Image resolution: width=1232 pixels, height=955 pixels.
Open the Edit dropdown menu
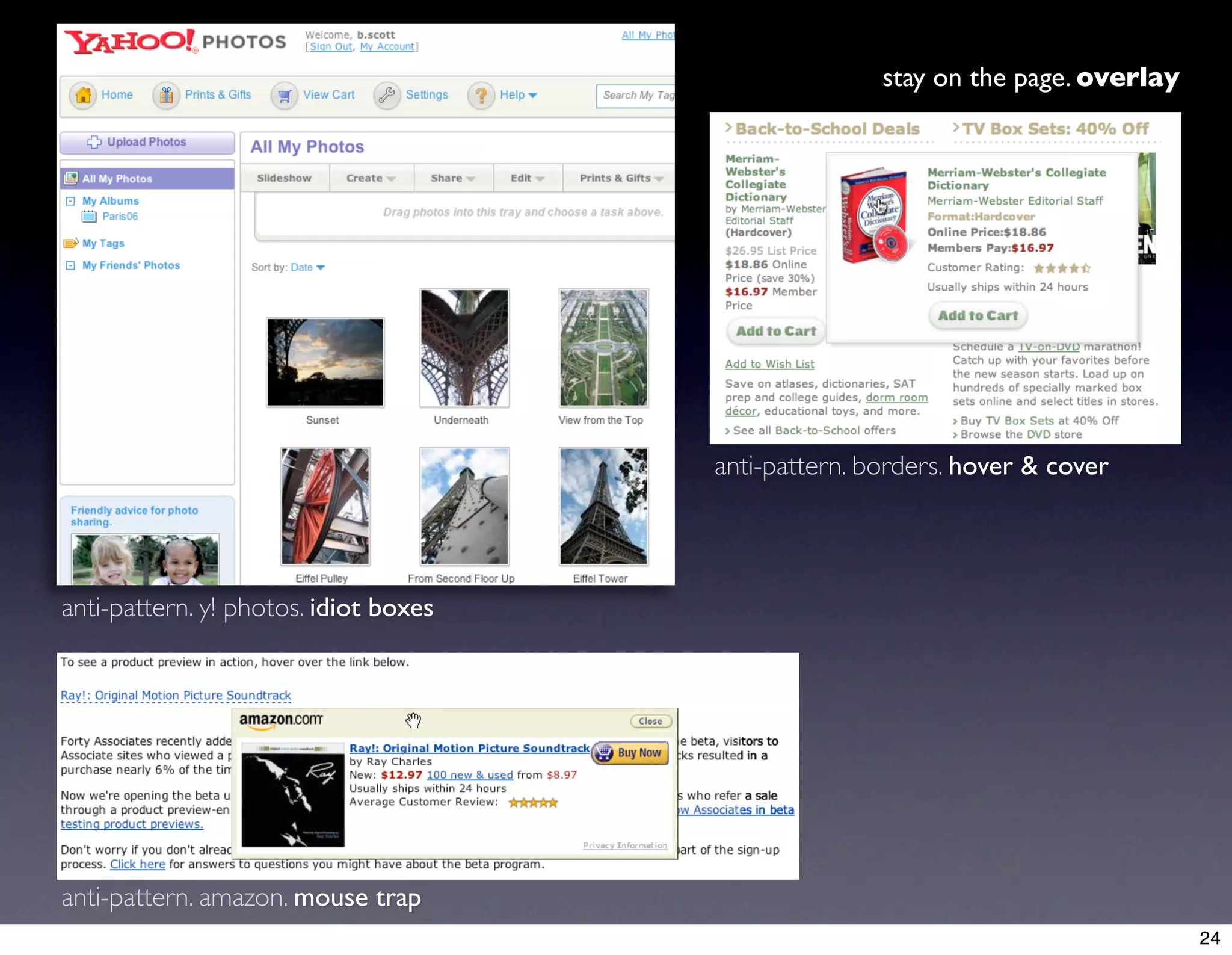tap(528, 178)
